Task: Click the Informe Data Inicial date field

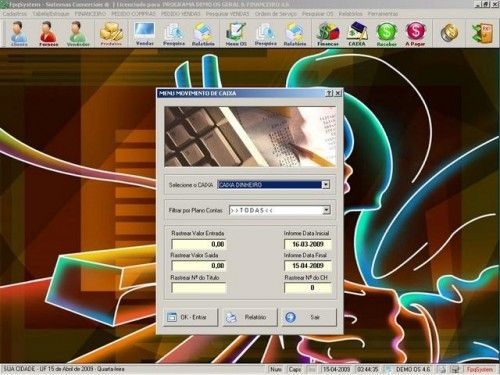Action: (x=308, y=244)
